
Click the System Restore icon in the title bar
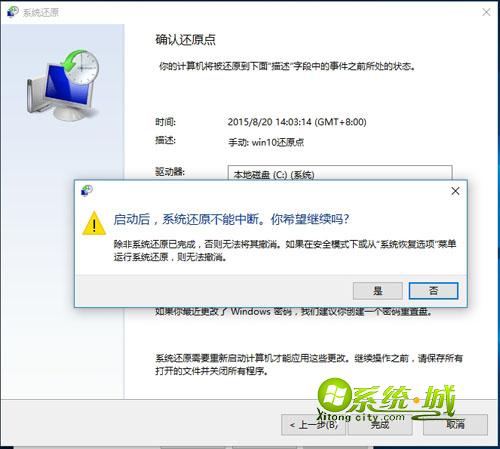click(x=12, y=12)
